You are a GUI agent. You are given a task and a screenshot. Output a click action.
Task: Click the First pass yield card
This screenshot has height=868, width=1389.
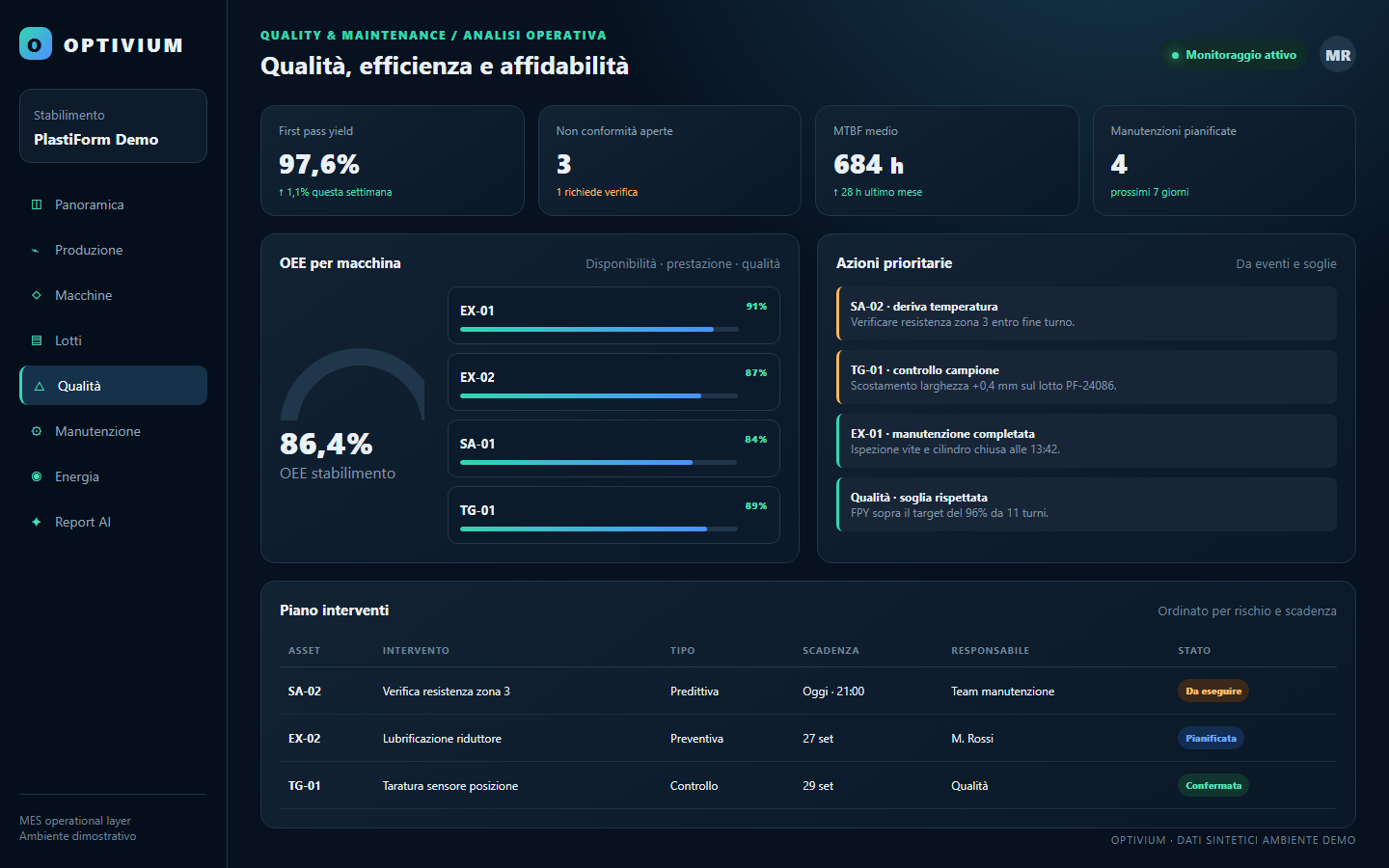click(x=393, y=160)
